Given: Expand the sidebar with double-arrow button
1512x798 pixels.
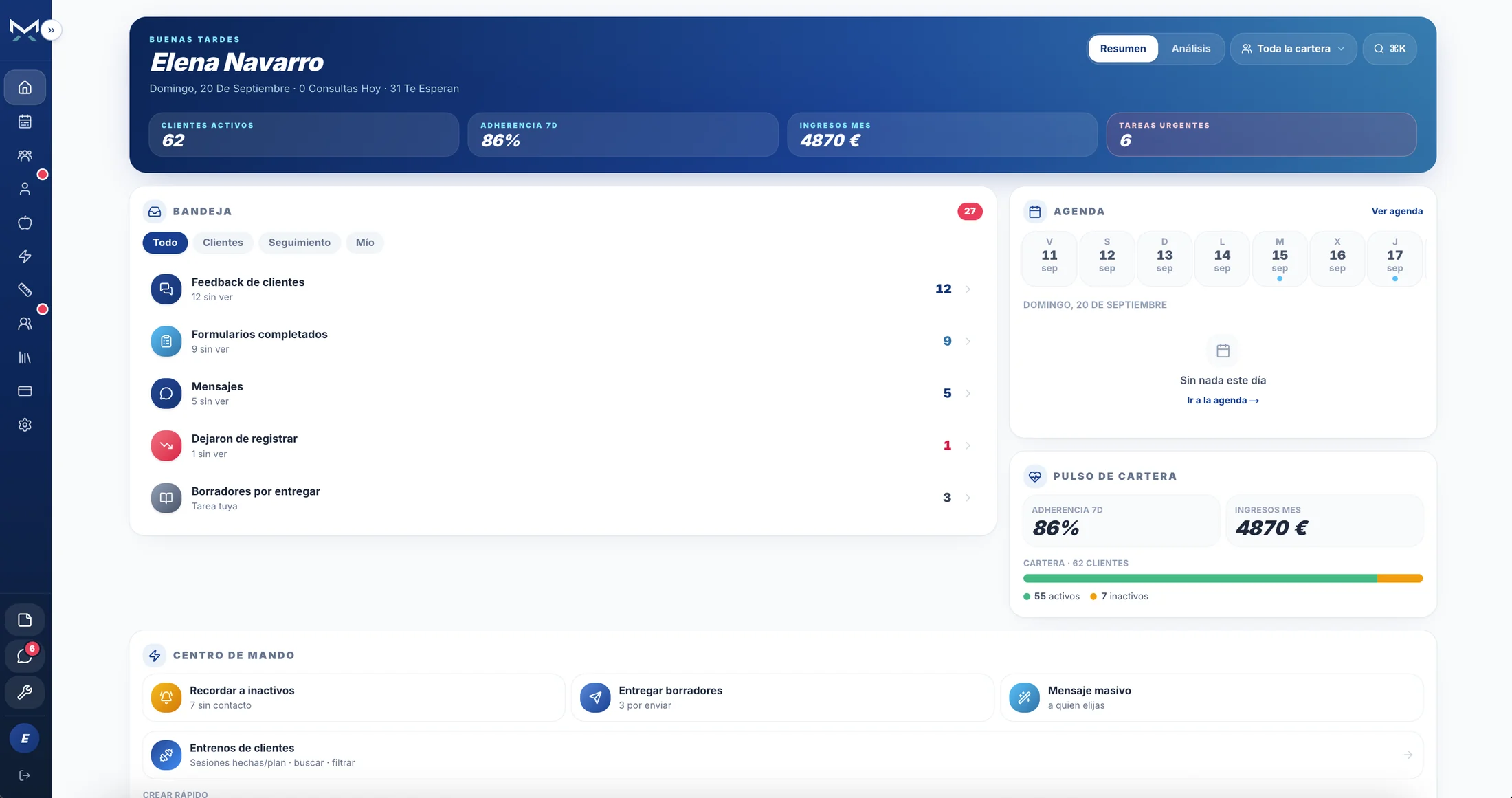Looking at the screenshot, I should tap(51, 30).
